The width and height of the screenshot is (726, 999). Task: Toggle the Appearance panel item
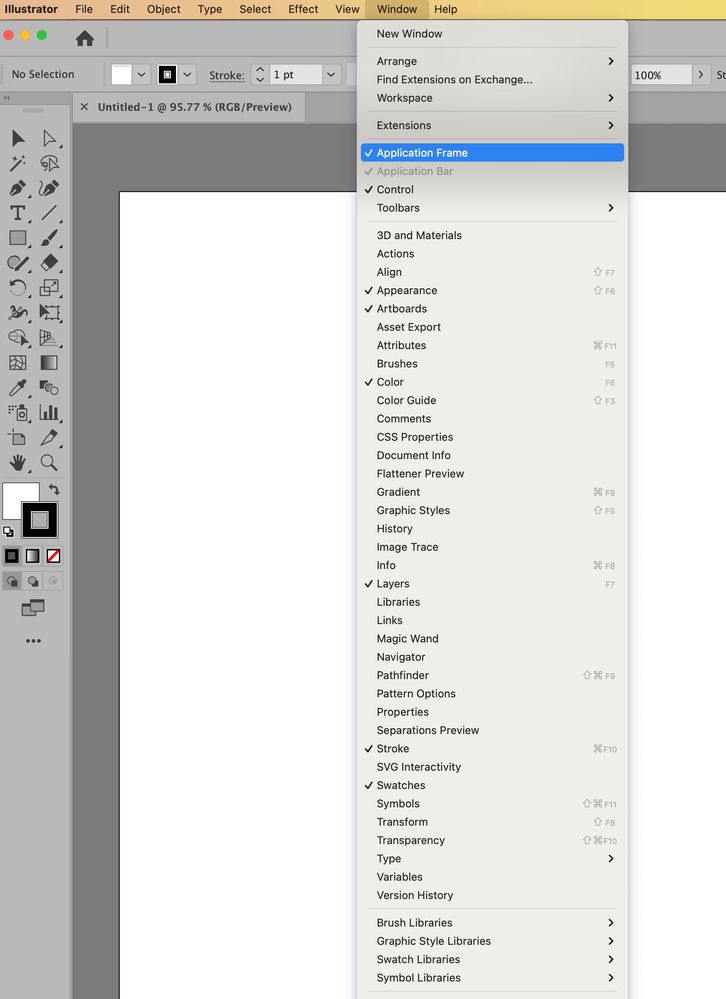tap(492, 290)
